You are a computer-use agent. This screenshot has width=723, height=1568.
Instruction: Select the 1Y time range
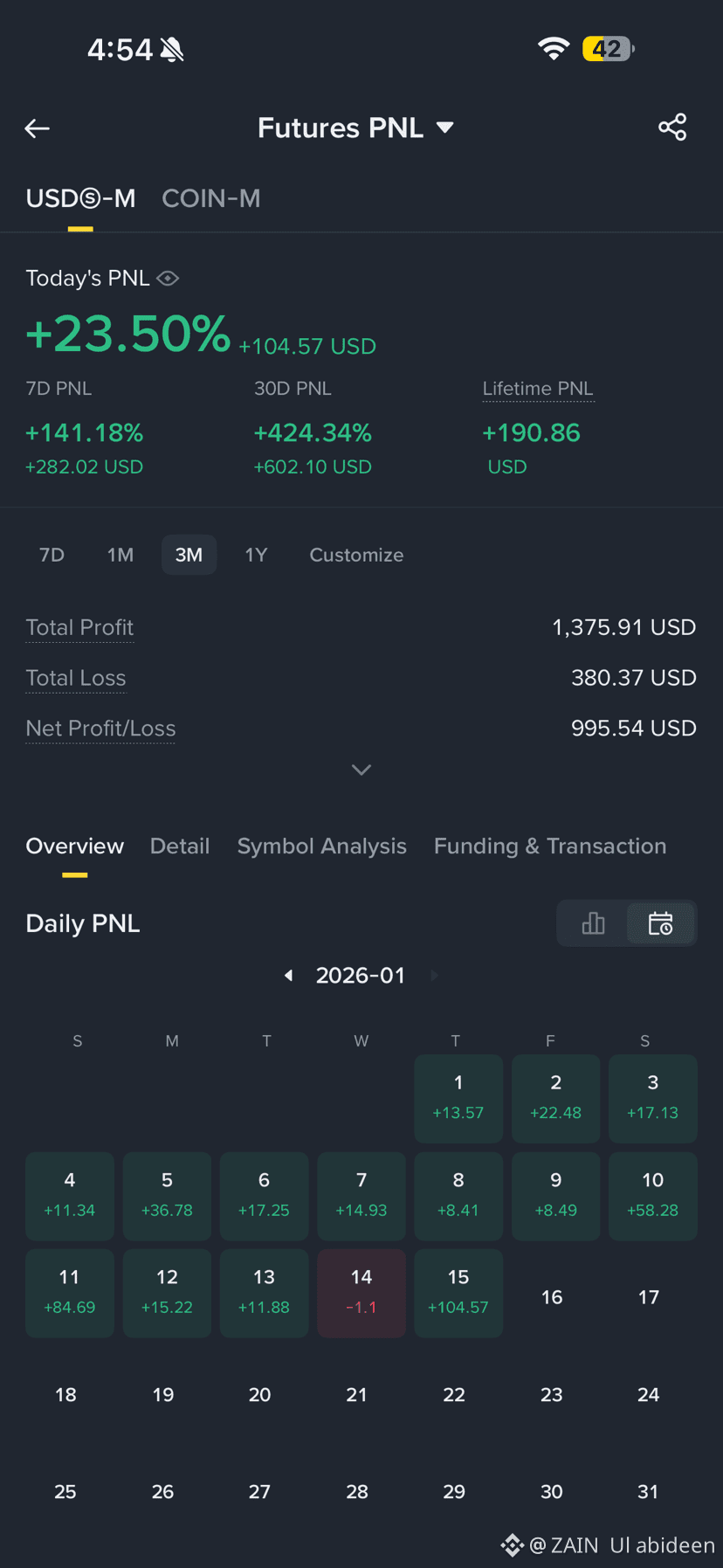[256, 556]
